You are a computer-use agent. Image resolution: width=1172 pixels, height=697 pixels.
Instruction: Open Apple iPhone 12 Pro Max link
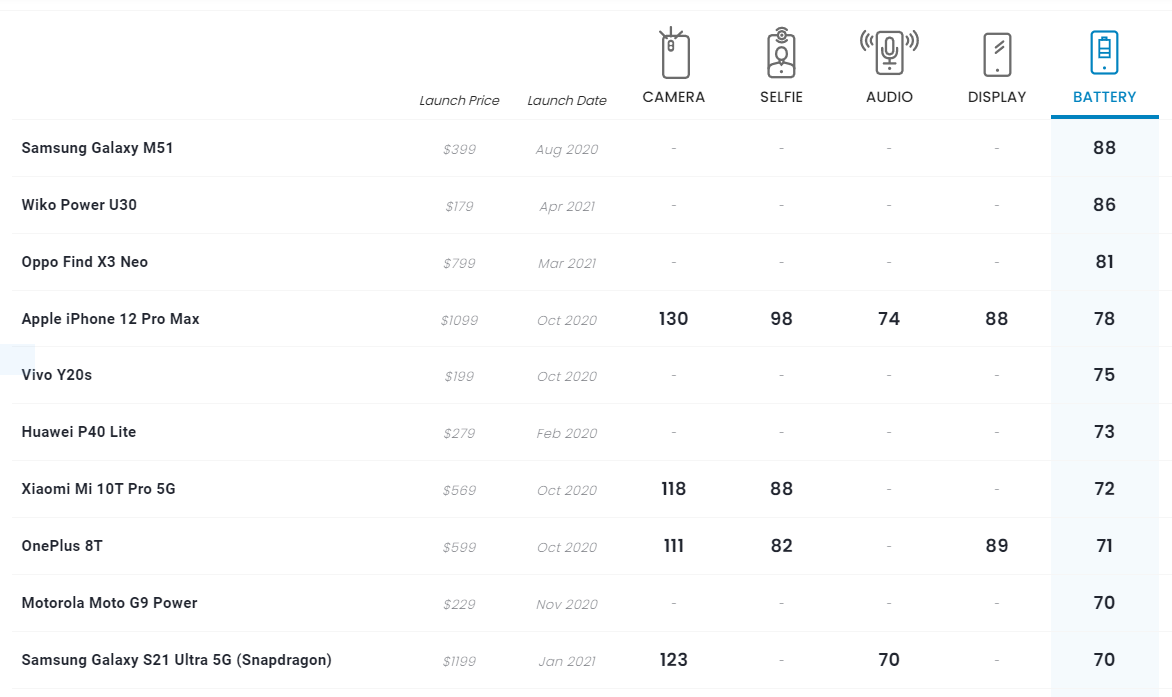111,319
